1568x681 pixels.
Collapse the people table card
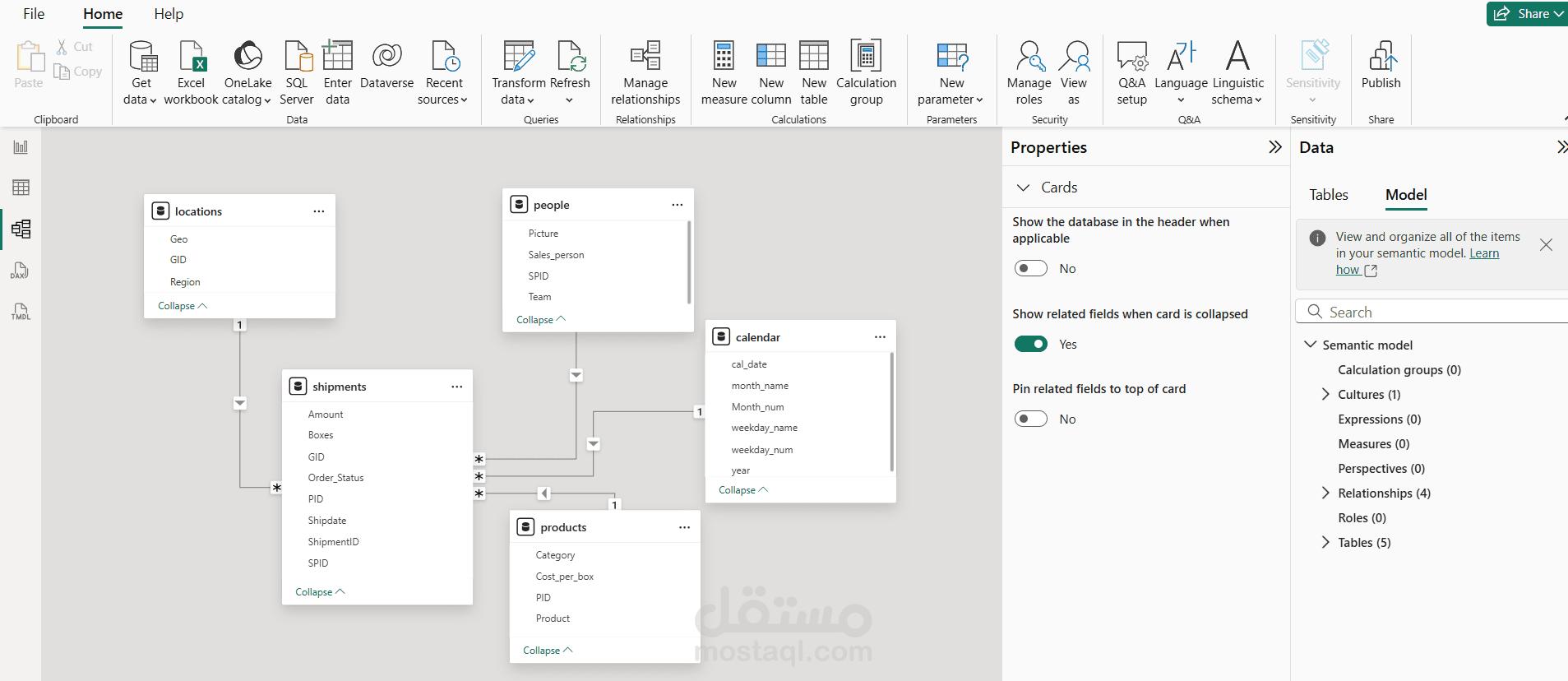(x=541, y=319)
